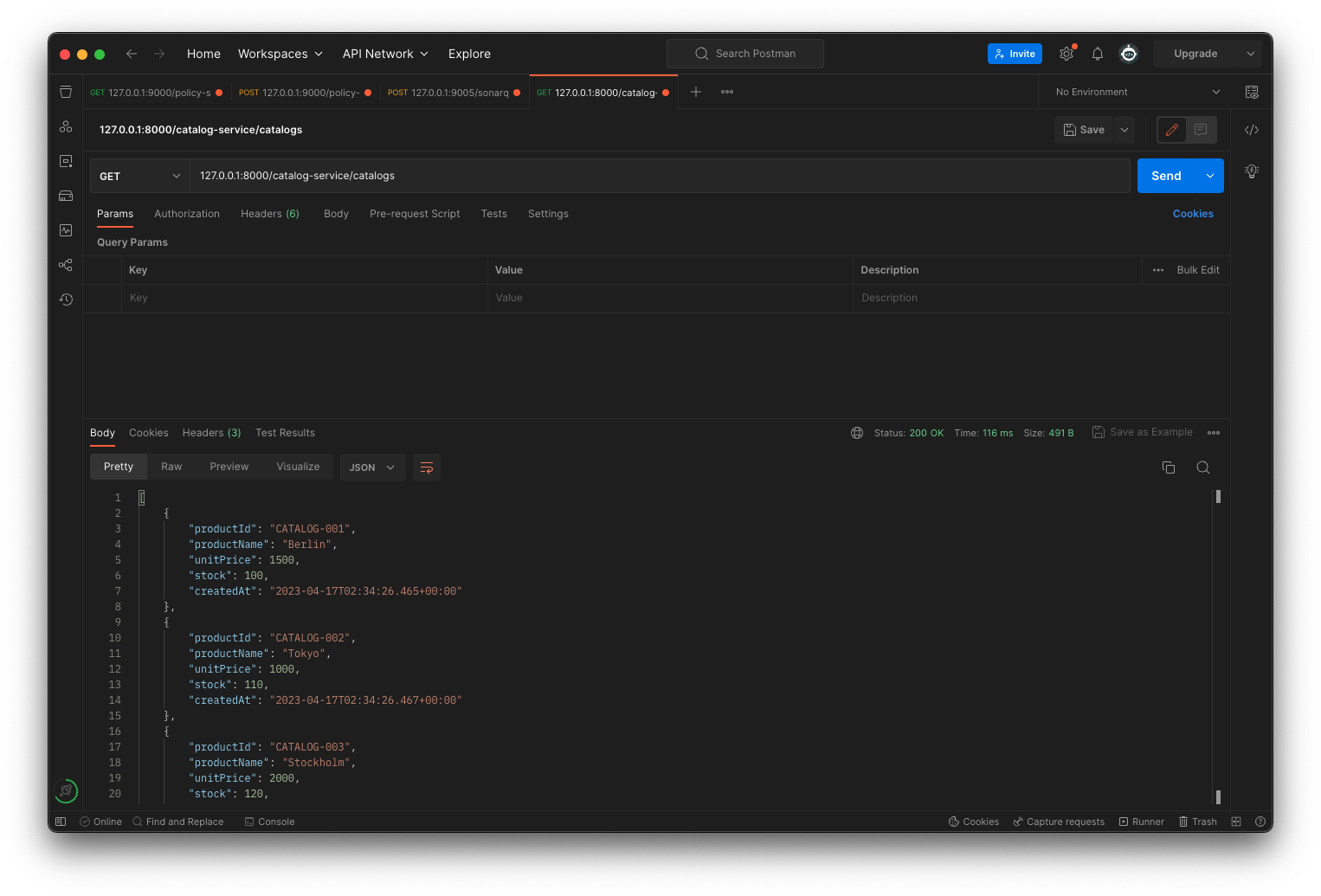The height and width of the screenshot is (896, 1321).
Task: Click the Save button
Action: click(x=1084, y=130)
